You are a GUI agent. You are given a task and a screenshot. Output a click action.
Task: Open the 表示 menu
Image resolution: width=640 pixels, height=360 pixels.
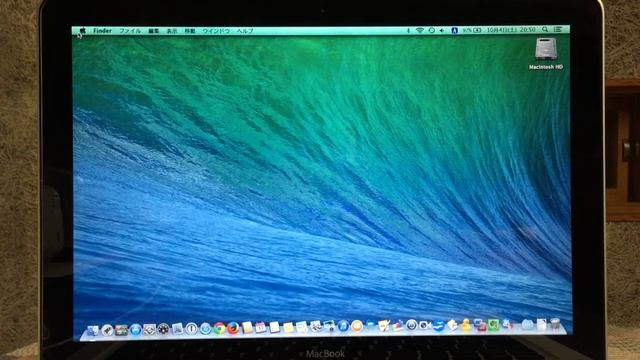pyautogui.click(x=172, y=31)
